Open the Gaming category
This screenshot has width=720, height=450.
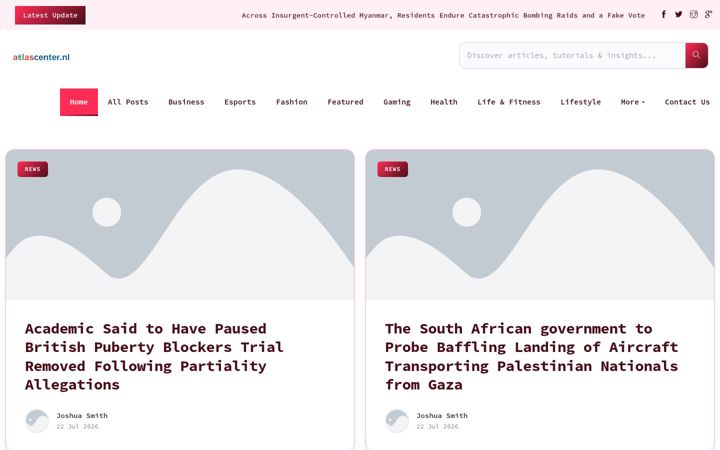[397, 102]
